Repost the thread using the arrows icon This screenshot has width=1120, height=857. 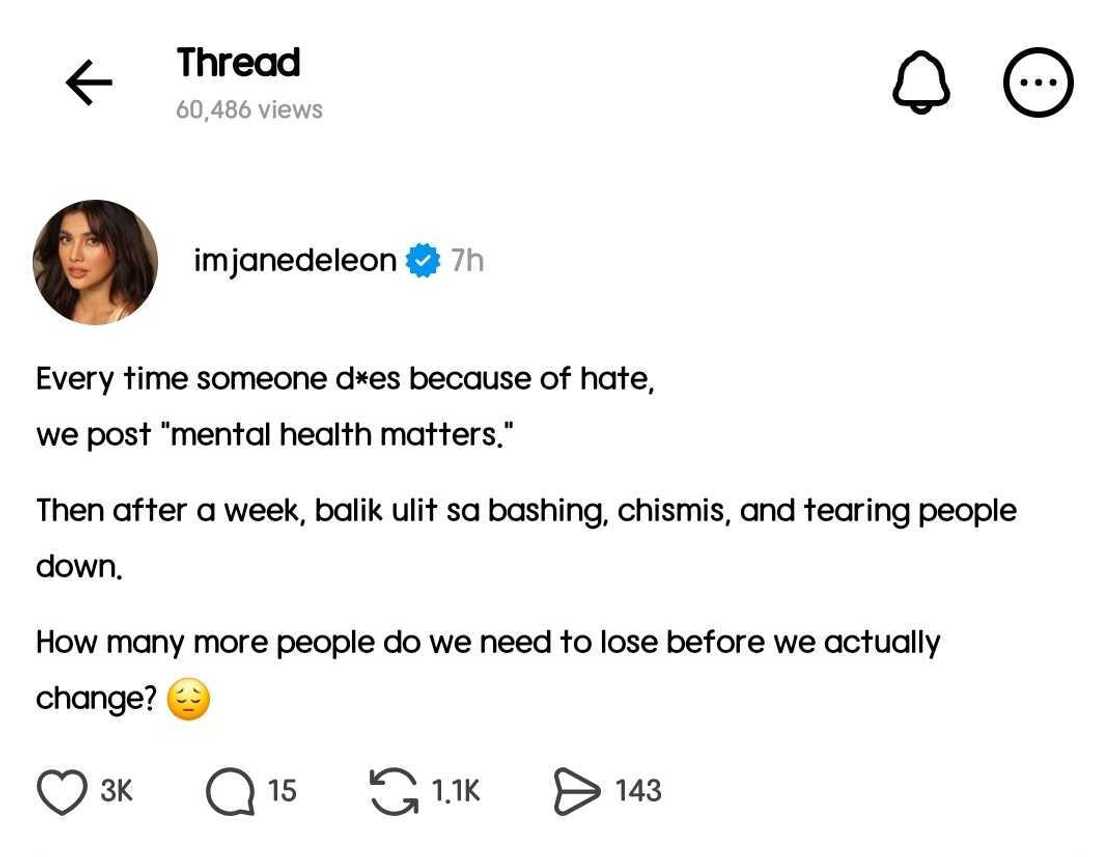tap(393, 791)
